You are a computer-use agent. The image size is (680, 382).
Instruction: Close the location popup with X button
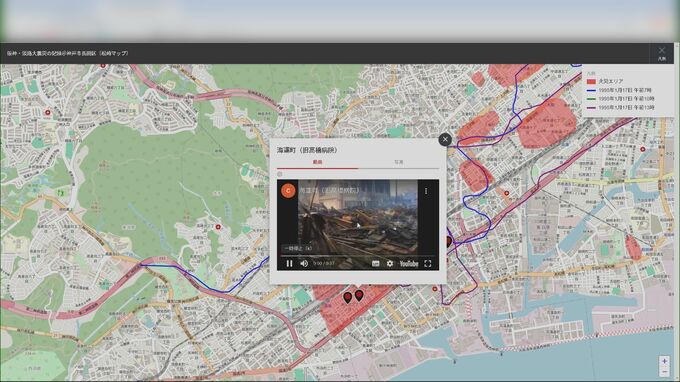[445, 139]
